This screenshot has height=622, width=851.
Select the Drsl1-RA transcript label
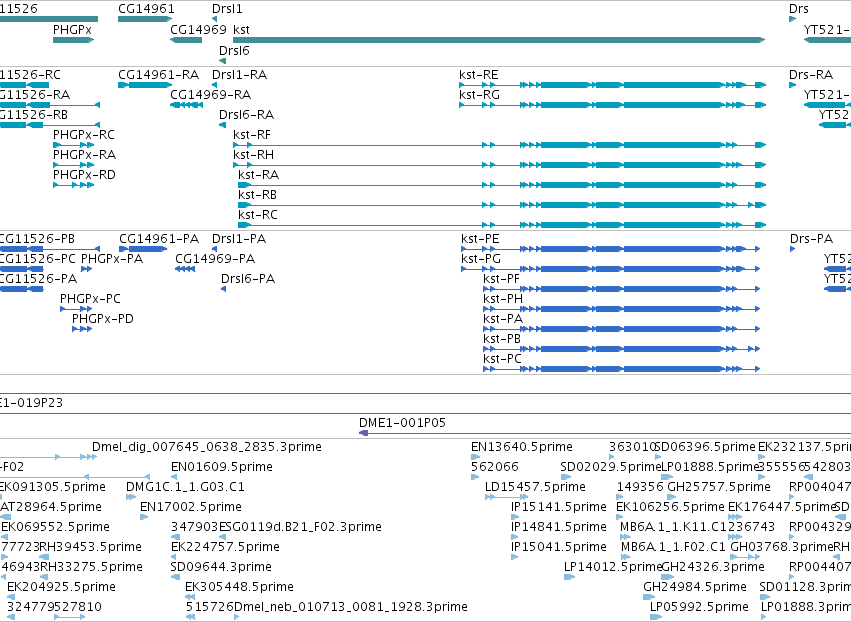point(239,74)
